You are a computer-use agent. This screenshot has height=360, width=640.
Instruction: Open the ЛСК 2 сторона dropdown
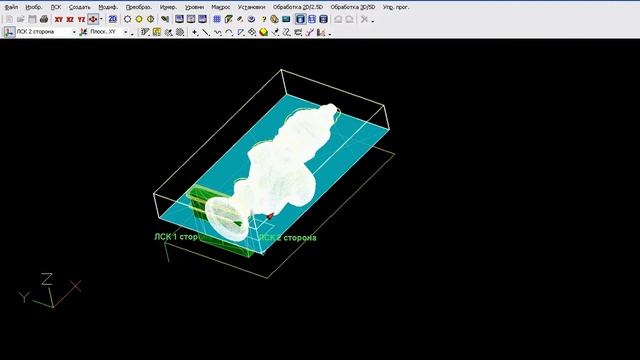point(74,32)
